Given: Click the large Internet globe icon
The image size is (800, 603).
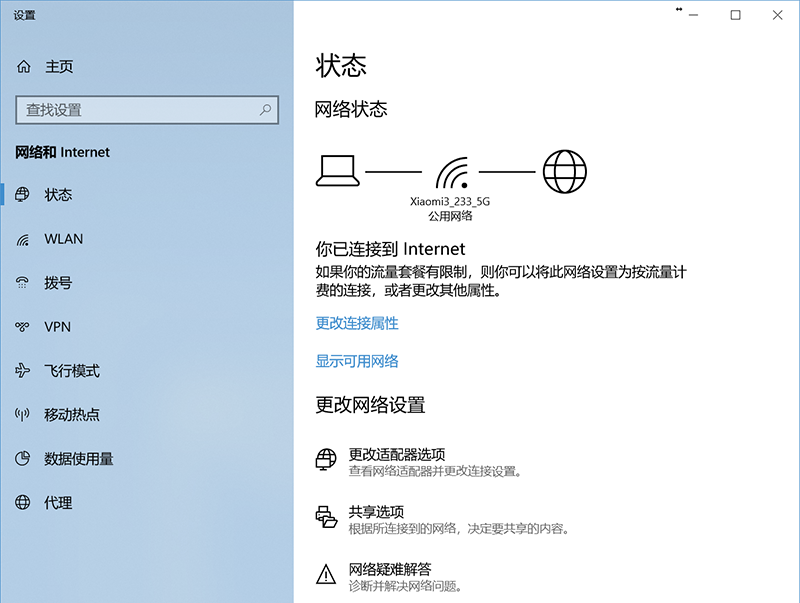Looking at the screenshot, I should click(x=564, y=171).
